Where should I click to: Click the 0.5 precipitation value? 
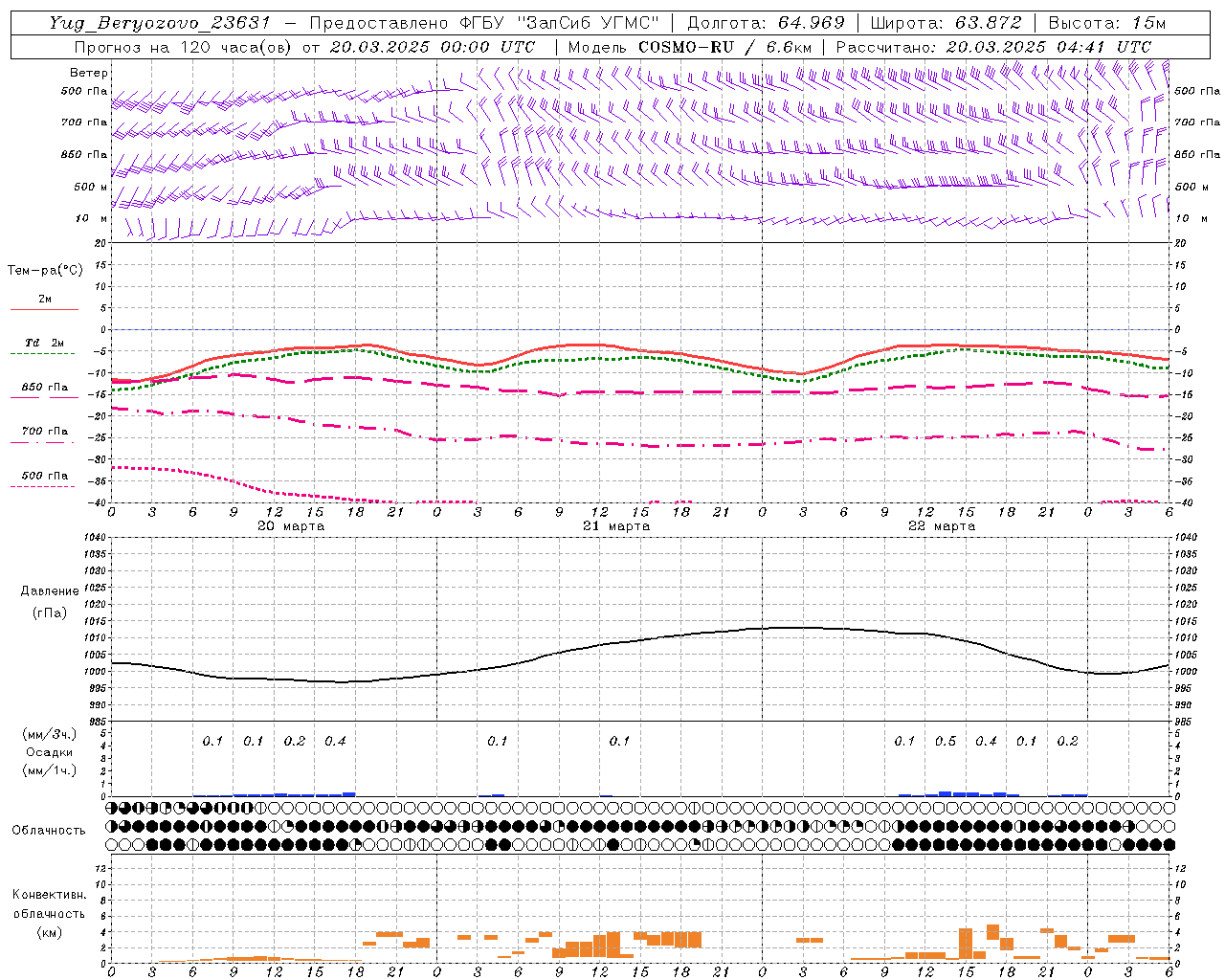point(946,742)
